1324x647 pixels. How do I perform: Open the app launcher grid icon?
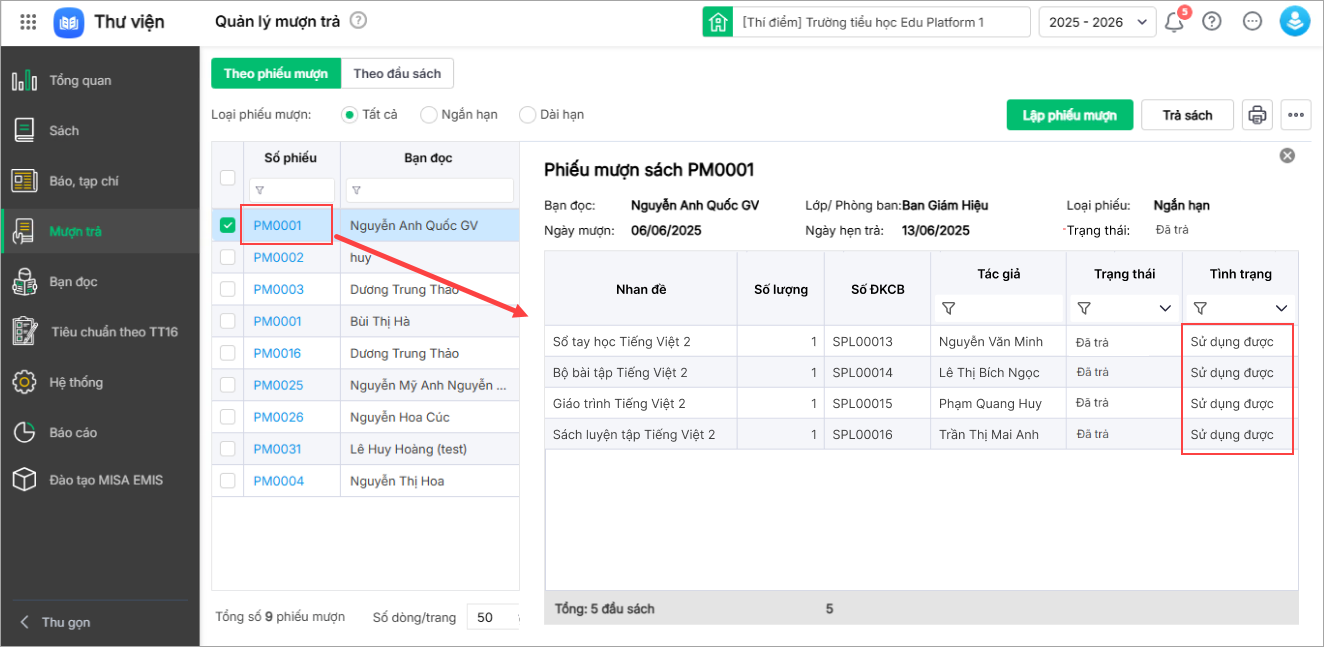(x=28, y=21)
